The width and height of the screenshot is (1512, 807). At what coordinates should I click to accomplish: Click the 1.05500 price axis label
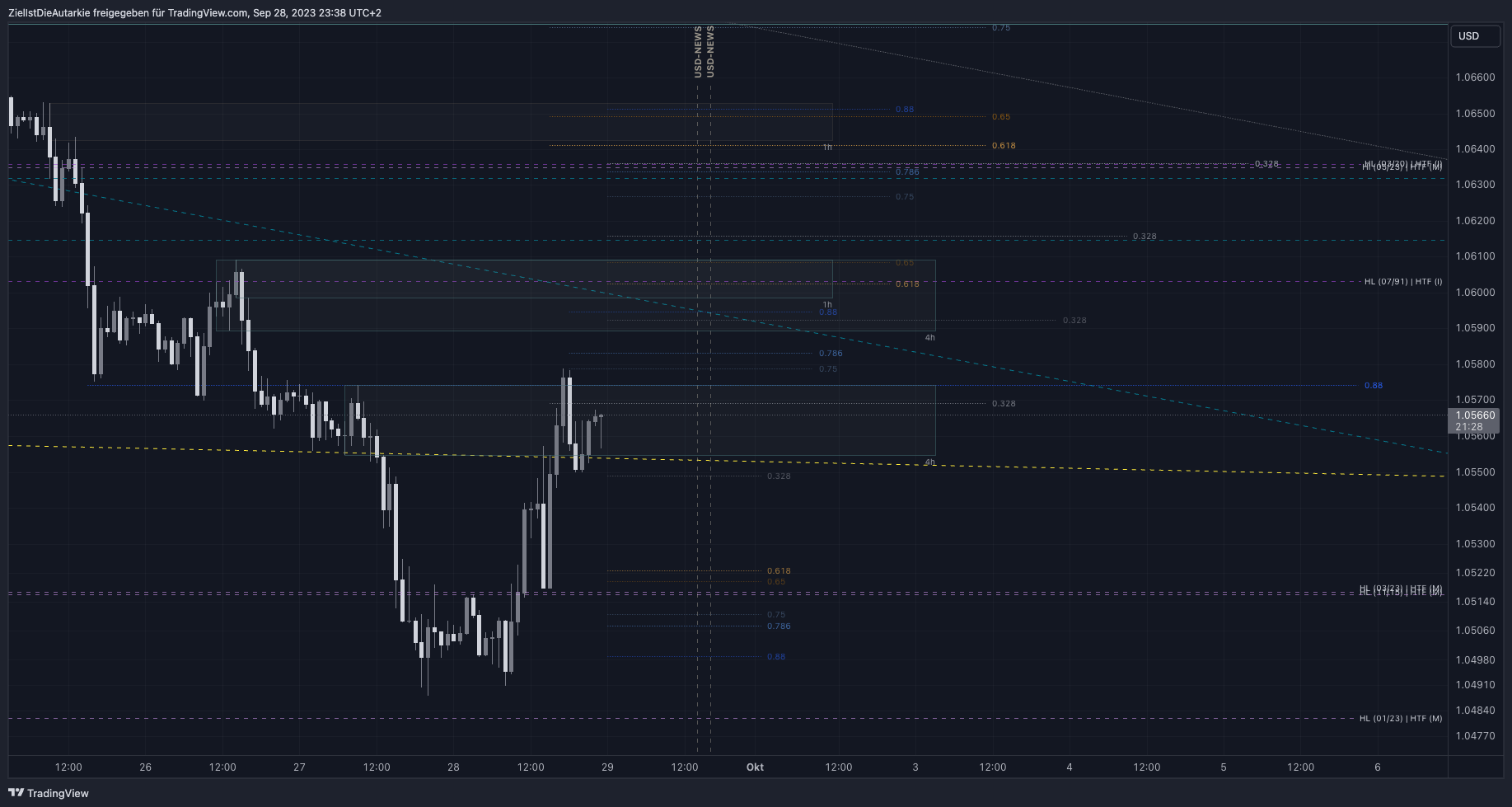[1475, 472]
